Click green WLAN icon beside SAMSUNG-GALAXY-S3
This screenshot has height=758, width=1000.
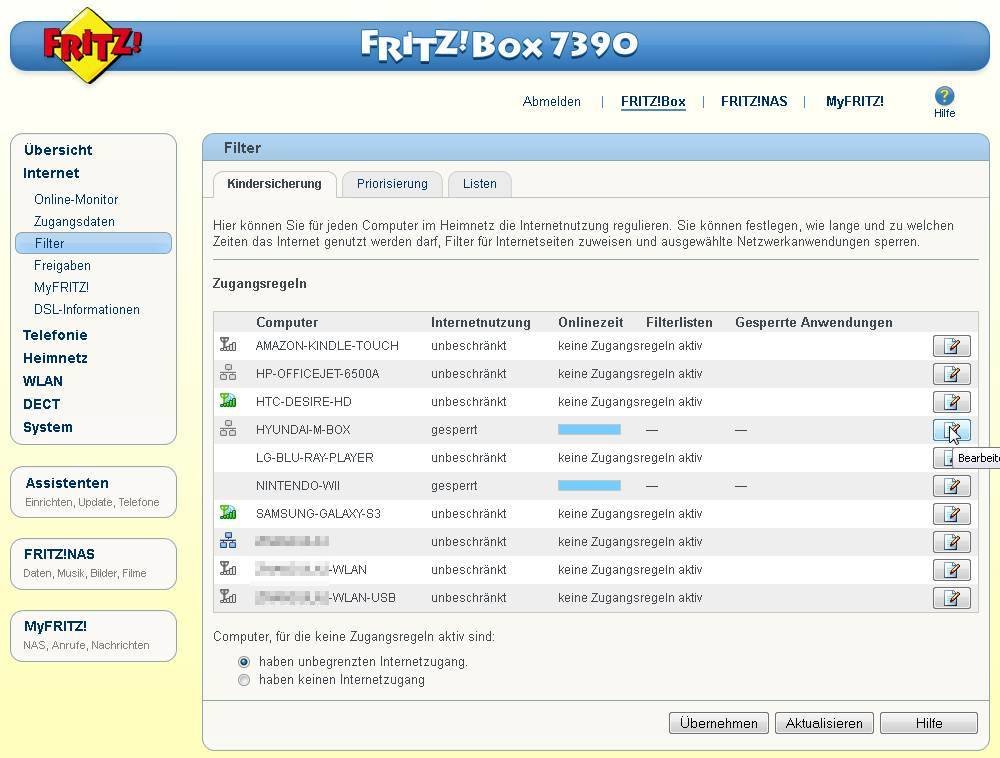click(228, 513)
